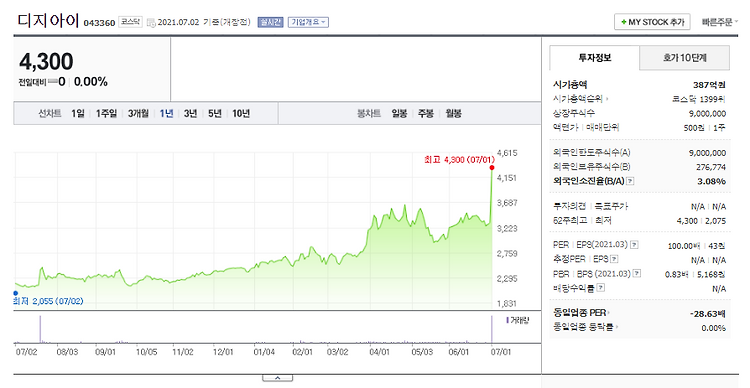Add stock via MY STOCK 추가

pyautogui.click(x=652, y=22)
